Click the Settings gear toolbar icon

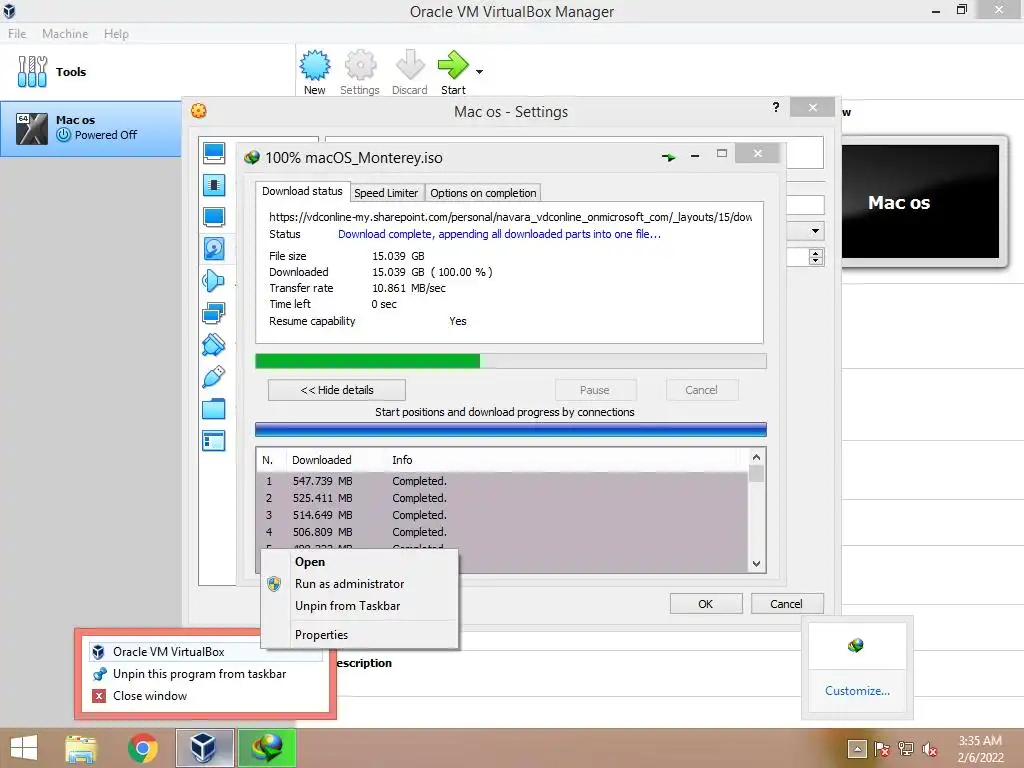tap(360, 65)
